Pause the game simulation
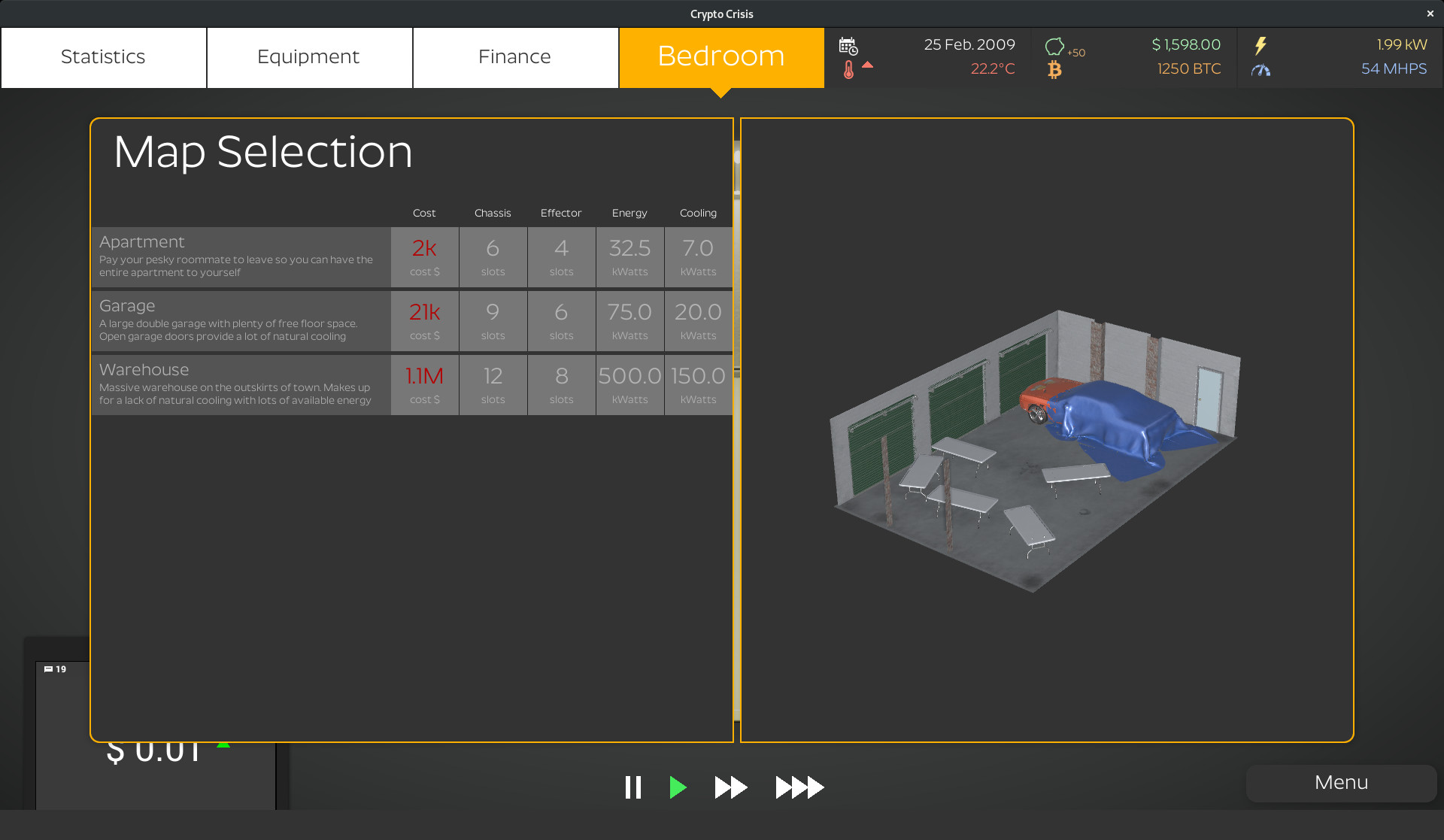Screen dimensions: 1444x840 coord(633,787)
